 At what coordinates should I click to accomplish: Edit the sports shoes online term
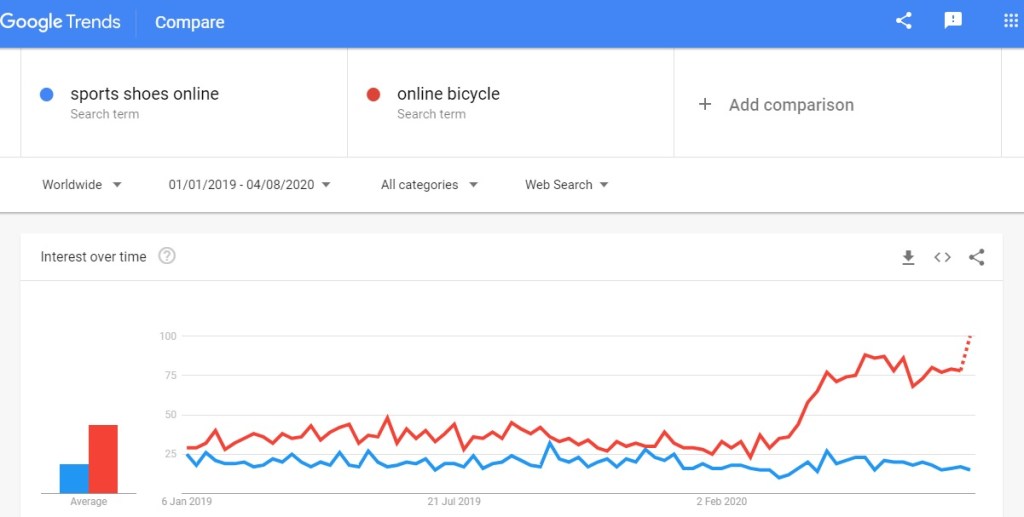pos(144,94)
